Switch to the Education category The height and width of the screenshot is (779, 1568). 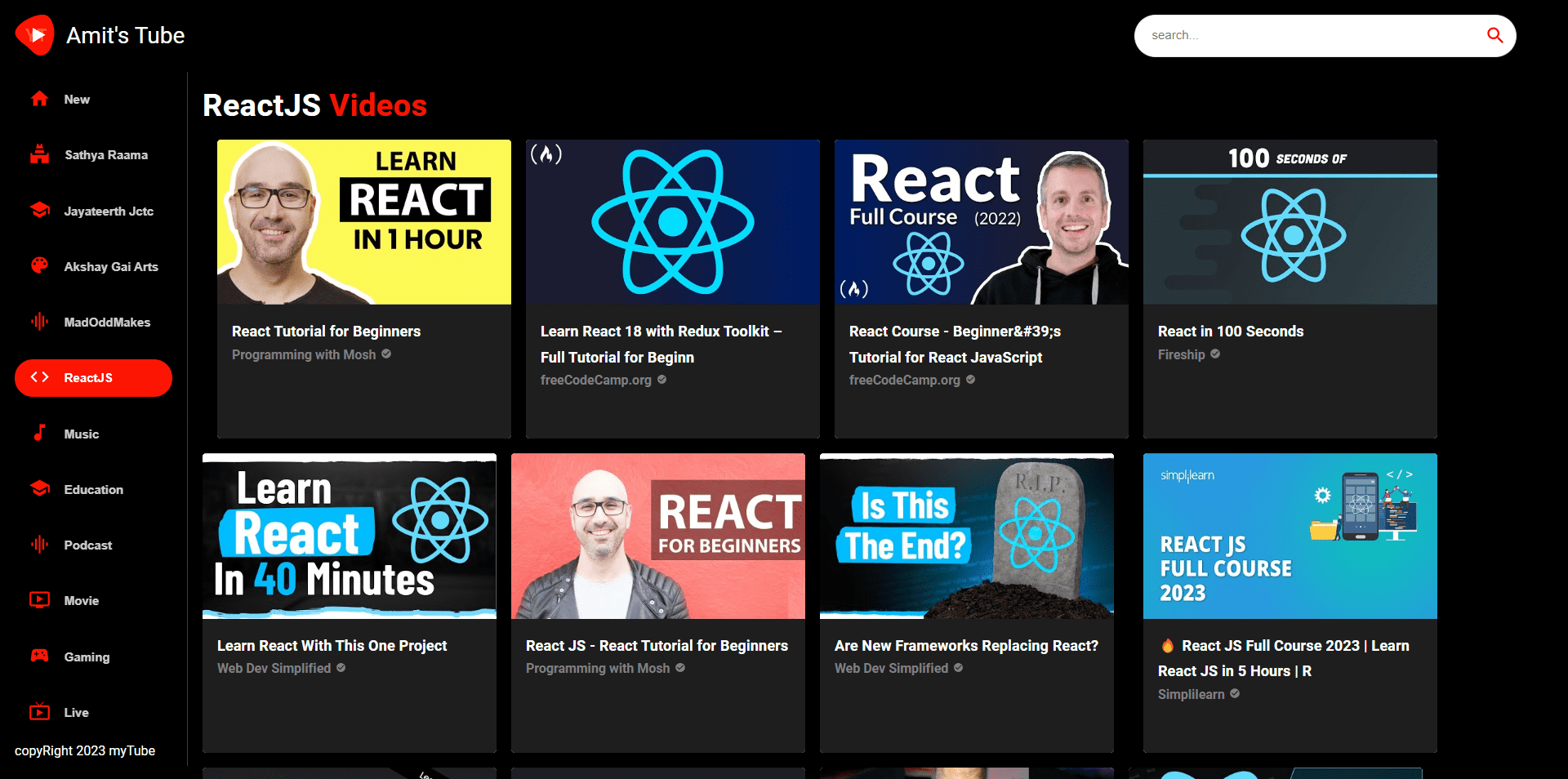tap(93, 490)
